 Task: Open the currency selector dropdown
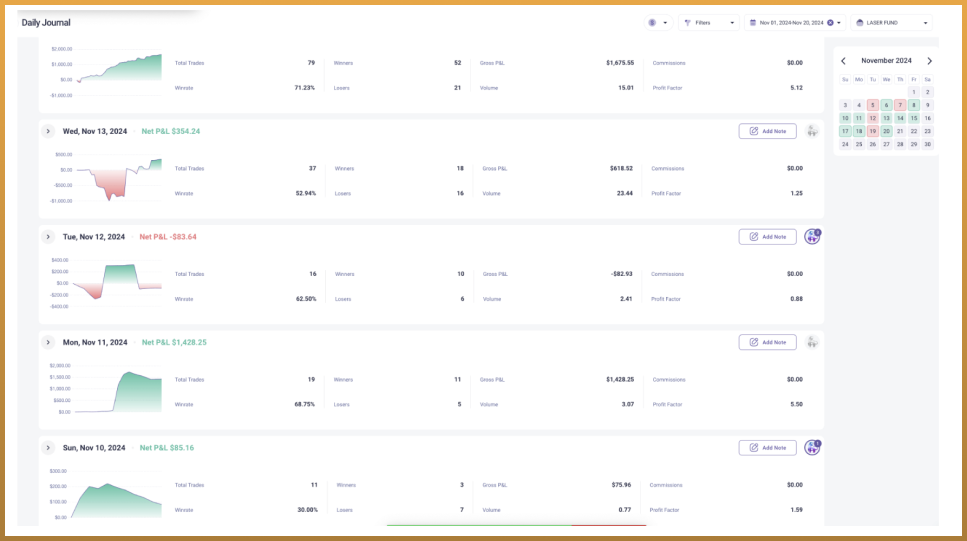tap(658, 23)
